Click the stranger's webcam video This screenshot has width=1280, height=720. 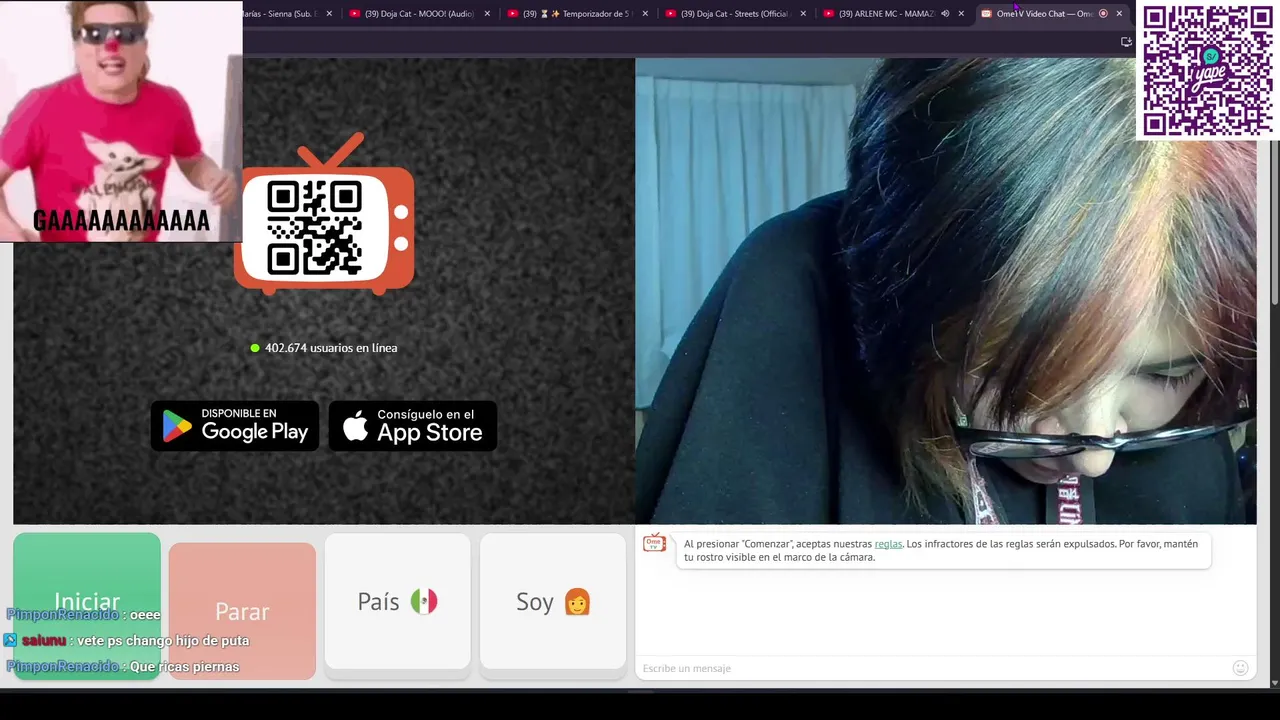945,291
